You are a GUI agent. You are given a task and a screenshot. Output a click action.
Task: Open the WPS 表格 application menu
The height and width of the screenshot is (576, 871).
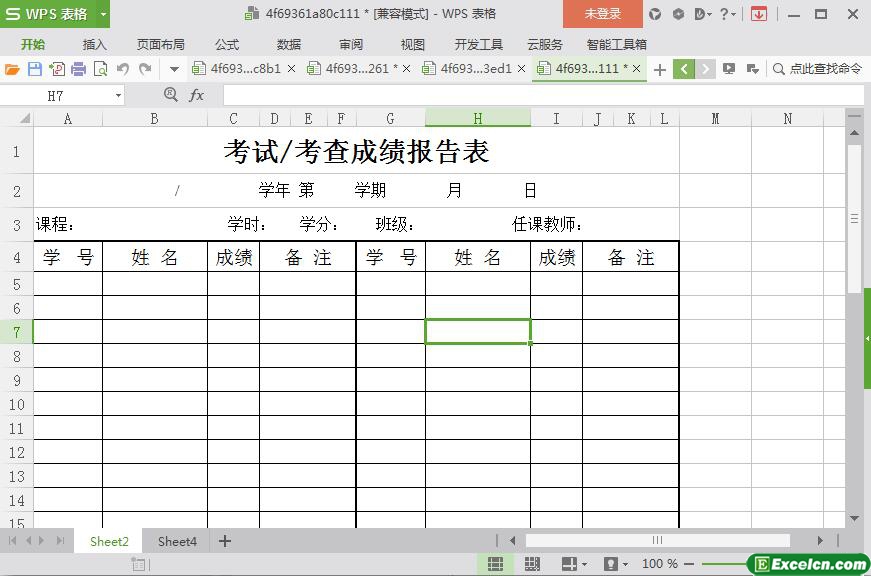[x=47, y=14]
